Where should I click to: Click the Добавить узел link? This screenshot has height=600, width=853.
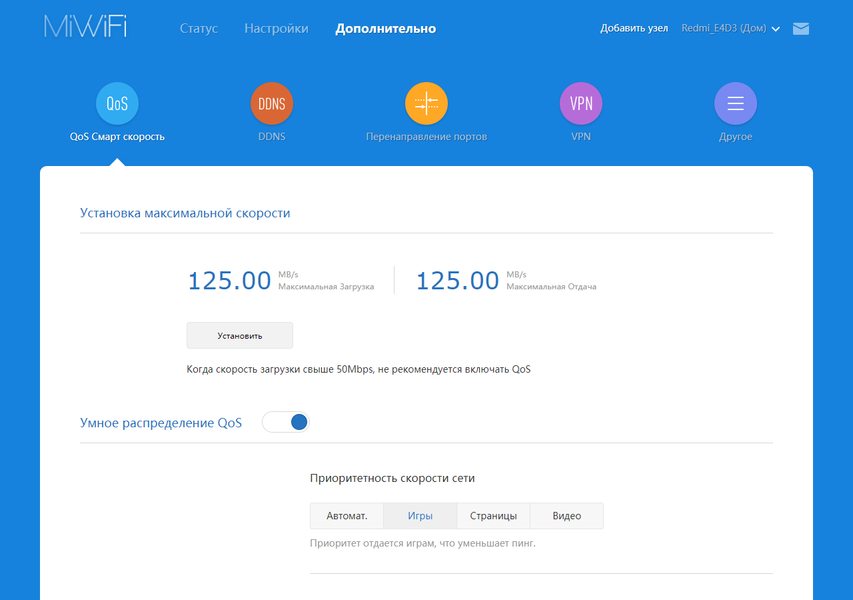point(634,28)
